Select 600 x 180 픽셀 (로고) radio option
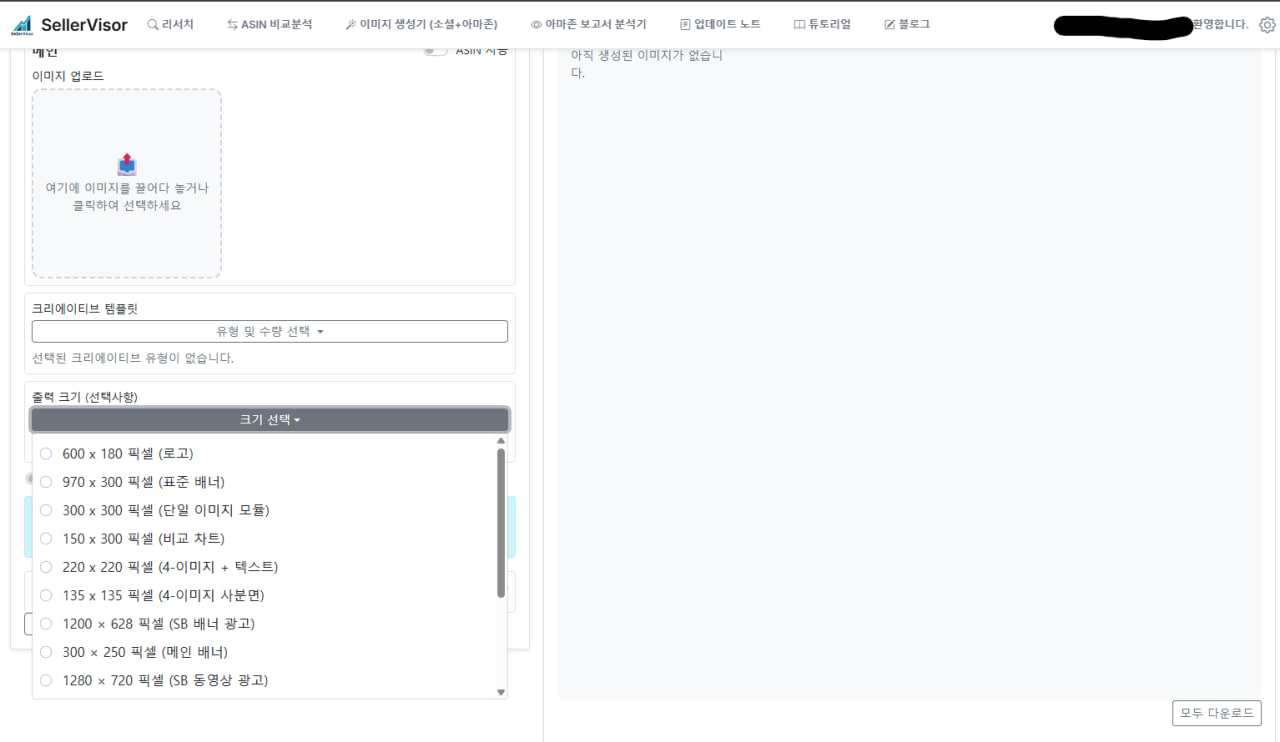Image resolution: width=1280 pixels, height=742 pixels. coord(46,453)
